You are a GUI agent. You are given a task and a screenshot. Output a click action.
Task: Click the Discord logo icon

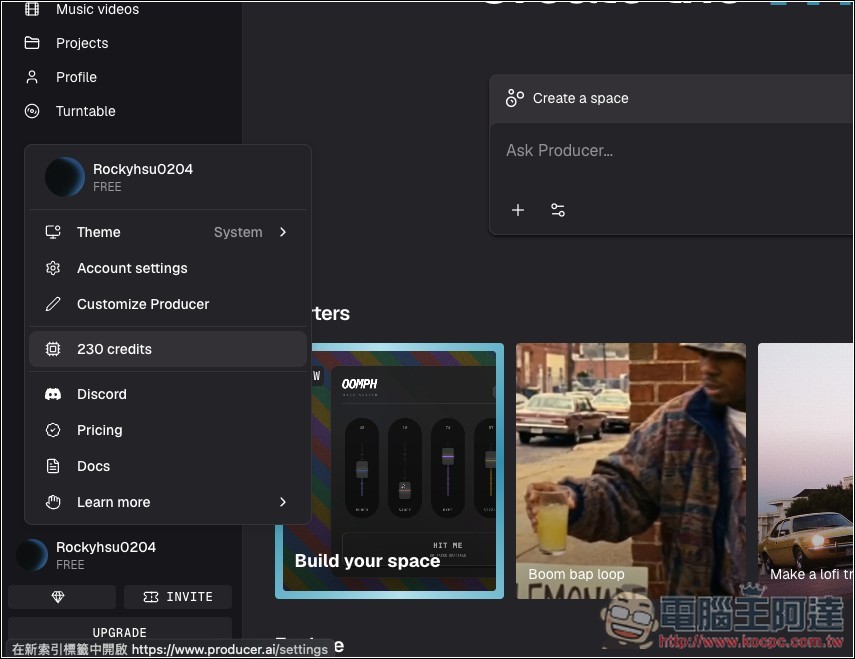click(x=53, y=394)
